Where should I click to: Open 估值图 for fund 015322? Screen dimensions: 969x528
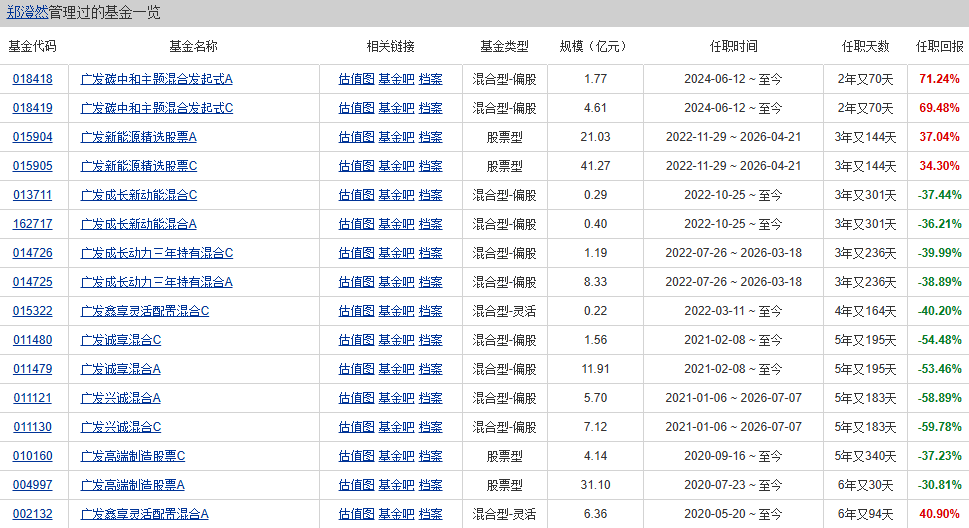(x=357, y=312)
